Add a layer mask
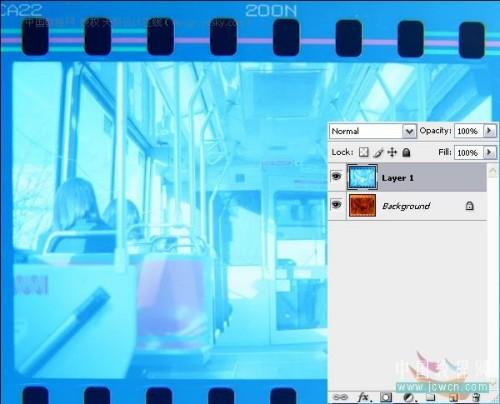This screenshot has width=500, height=404. (386, 397)
